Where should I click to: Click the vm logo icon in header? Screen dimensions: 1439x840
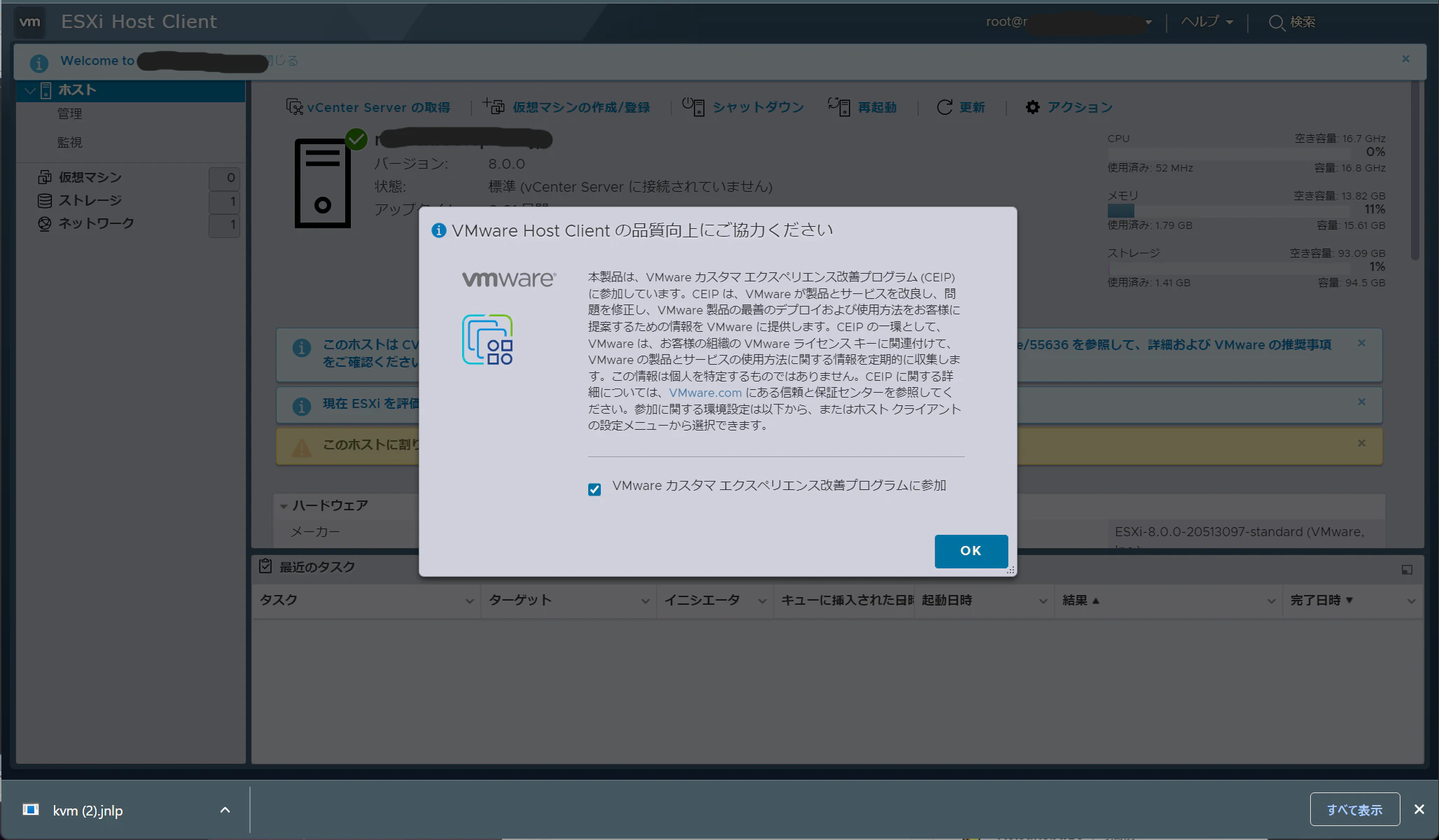[29, 22]
